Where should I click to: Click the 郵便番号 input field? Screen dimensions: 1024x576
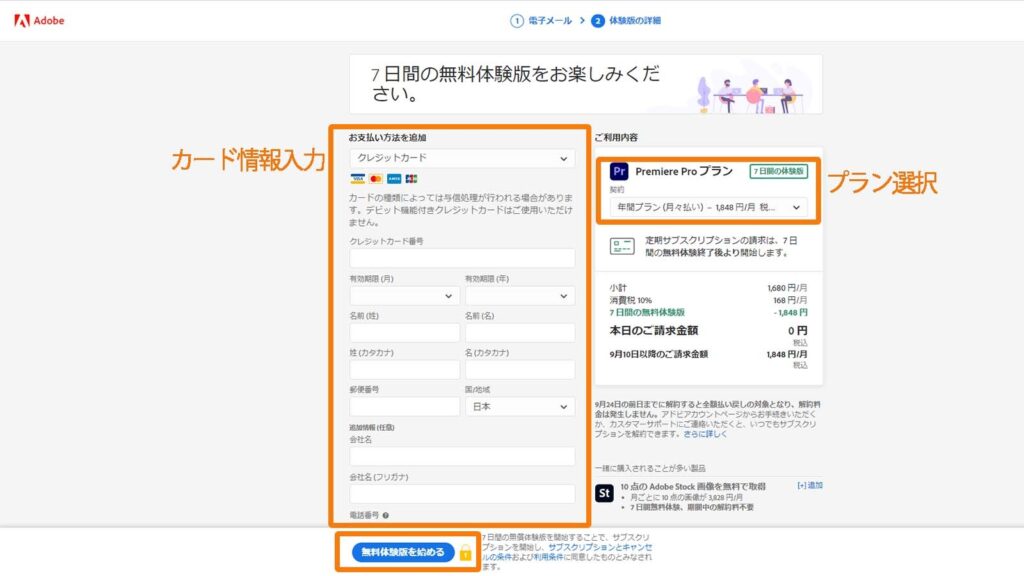(x=404, y=406)
